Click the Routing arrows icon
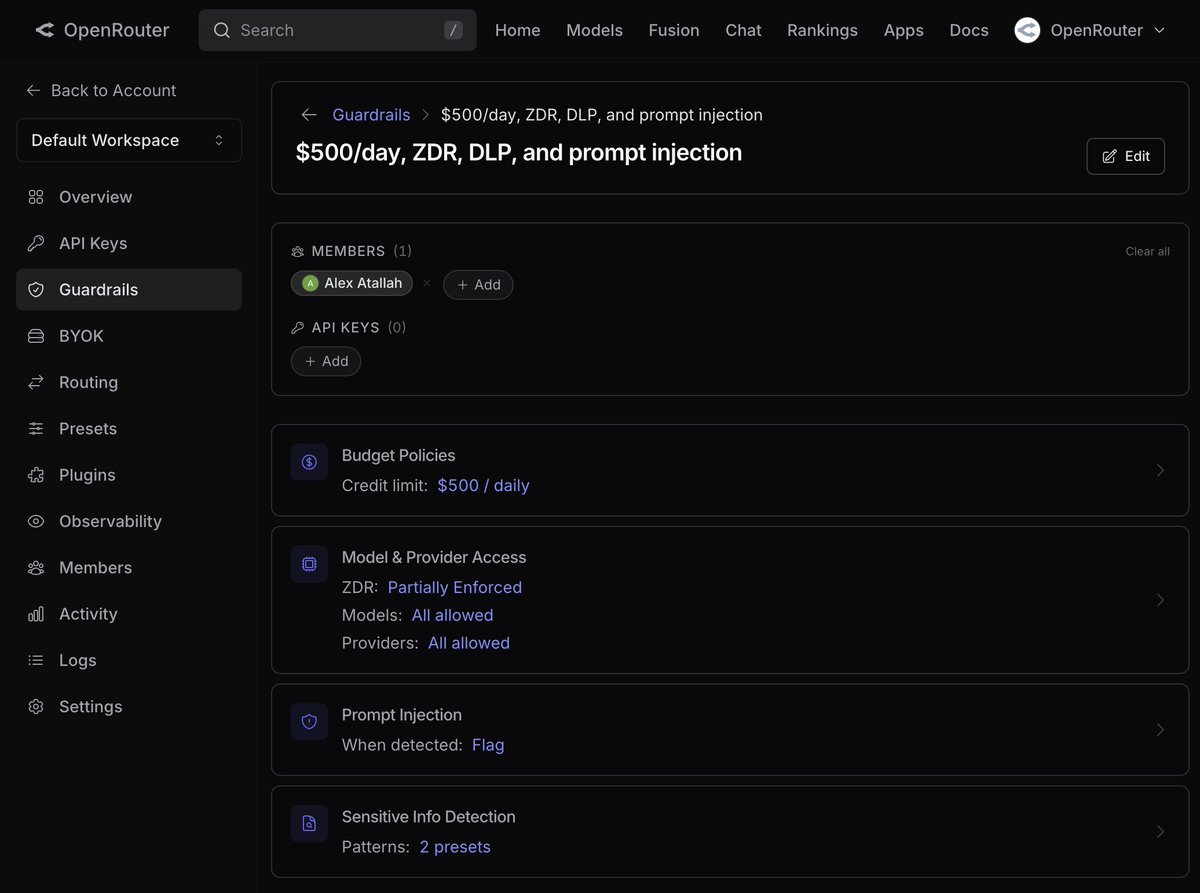This screenshot has width=1200, height=893. (36, 382)
